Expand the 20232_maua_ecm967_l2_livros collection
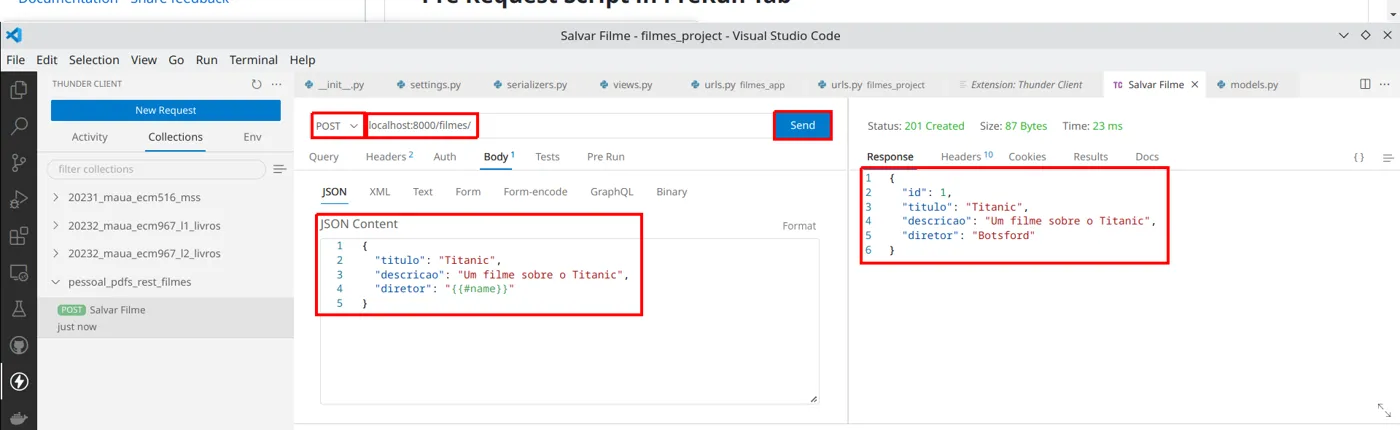This screenshot has width=1400, height=430. tap(55, 254)
